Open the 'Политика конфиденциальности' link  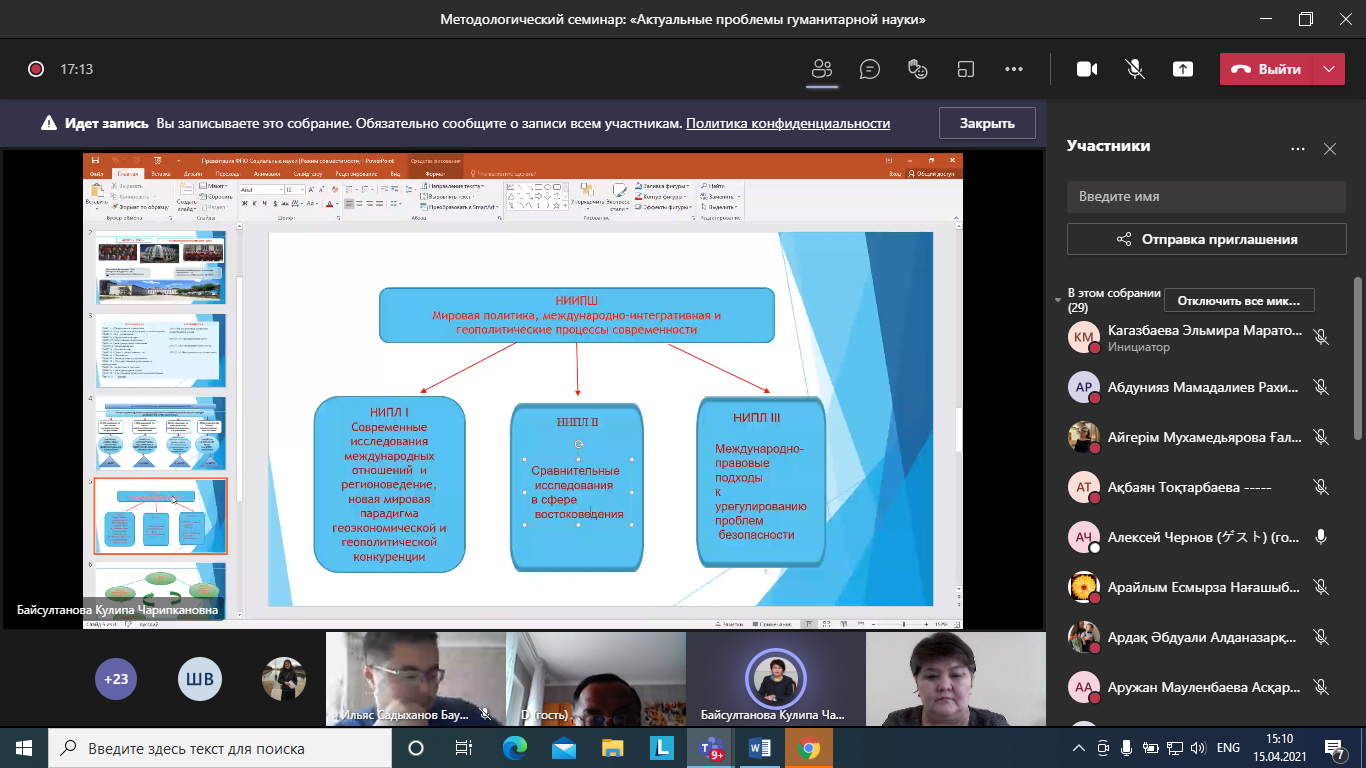tap(788, 123)
